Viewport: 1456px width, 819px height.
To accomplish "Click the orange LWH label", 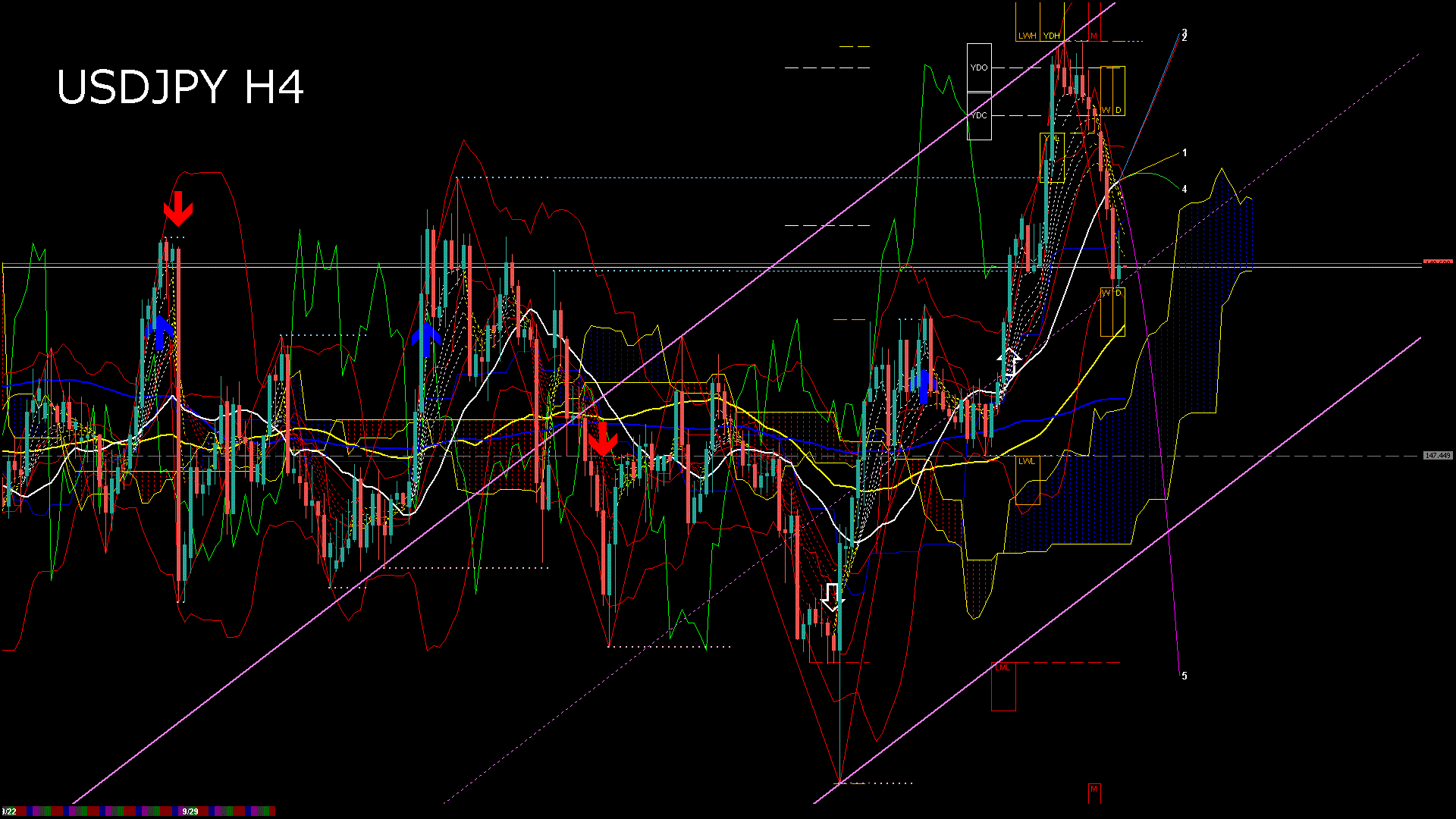I will click(x=1027, y=36).
